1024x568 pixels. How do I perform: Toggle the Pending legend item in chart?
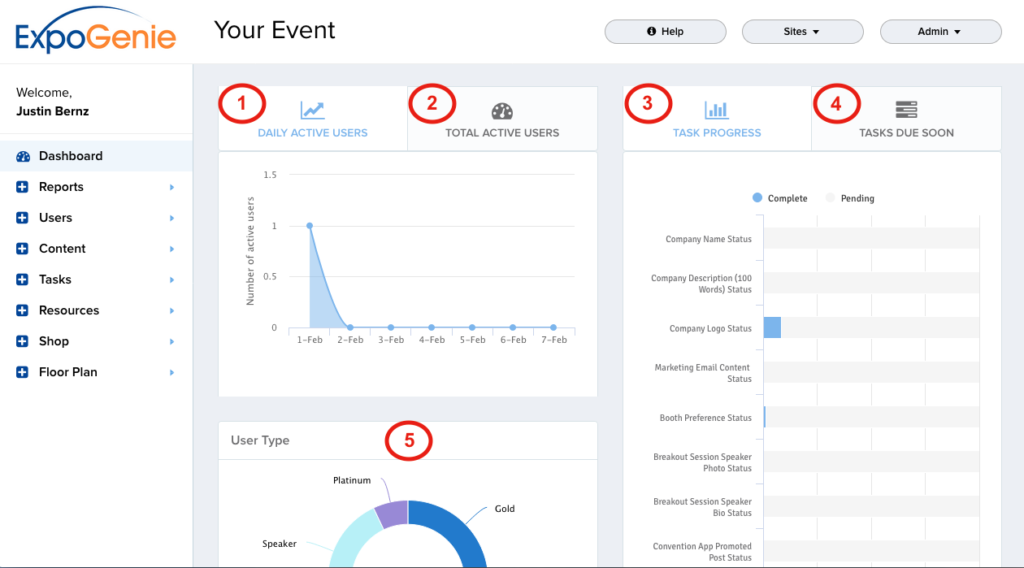click(849, 198)
